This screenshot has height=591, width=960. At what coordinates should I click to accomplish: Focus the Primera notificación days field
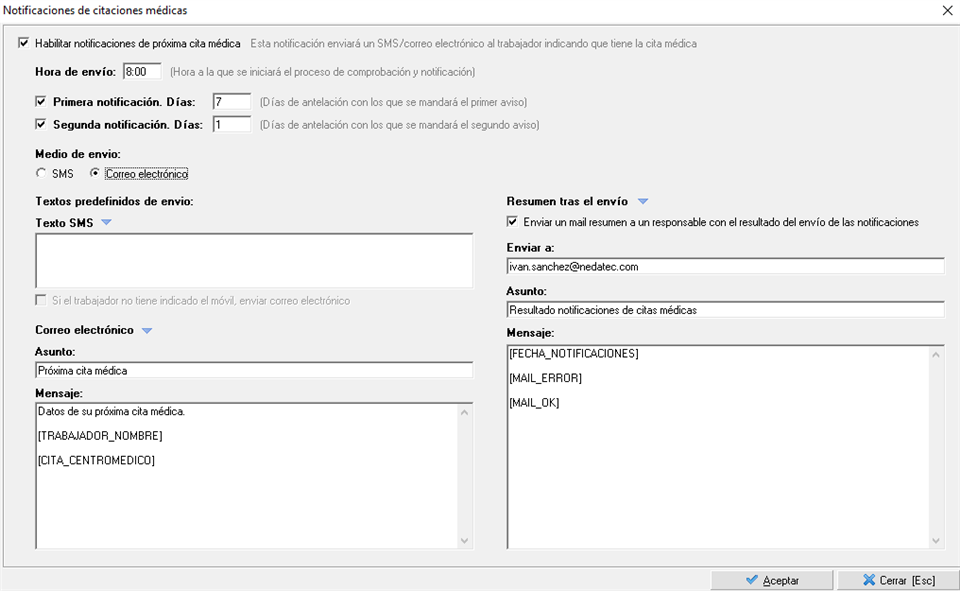(231, 101)
